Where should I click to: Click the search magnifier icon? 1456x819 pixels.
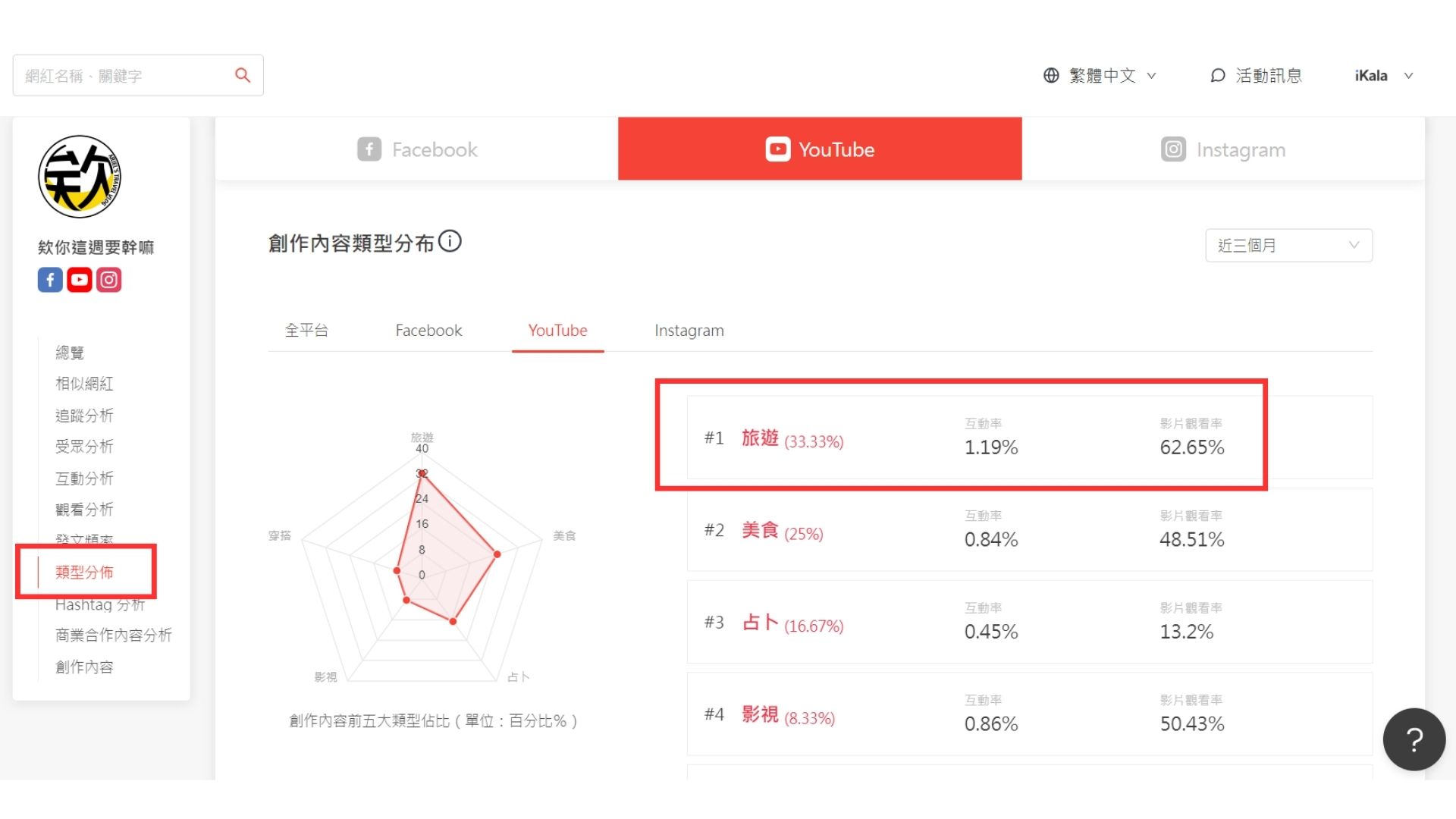tap(243, 75)
